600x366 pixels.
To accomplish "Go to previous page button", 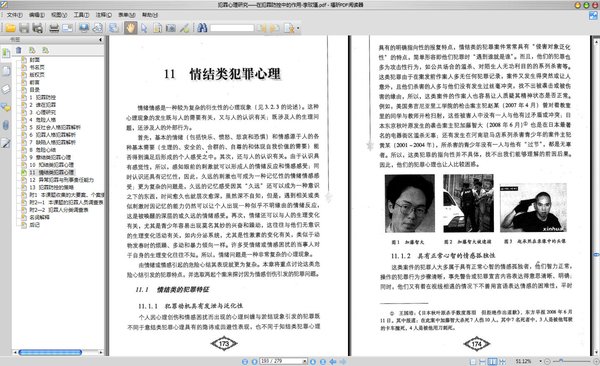I will pos(254,361).
